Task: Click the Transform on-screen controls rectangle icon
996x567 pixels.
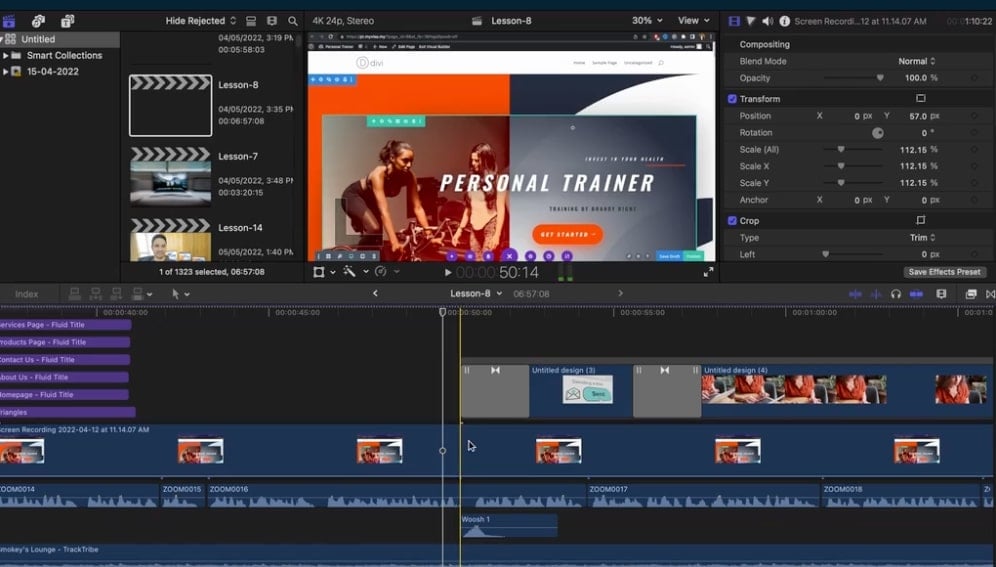Action: click(920, 99)
